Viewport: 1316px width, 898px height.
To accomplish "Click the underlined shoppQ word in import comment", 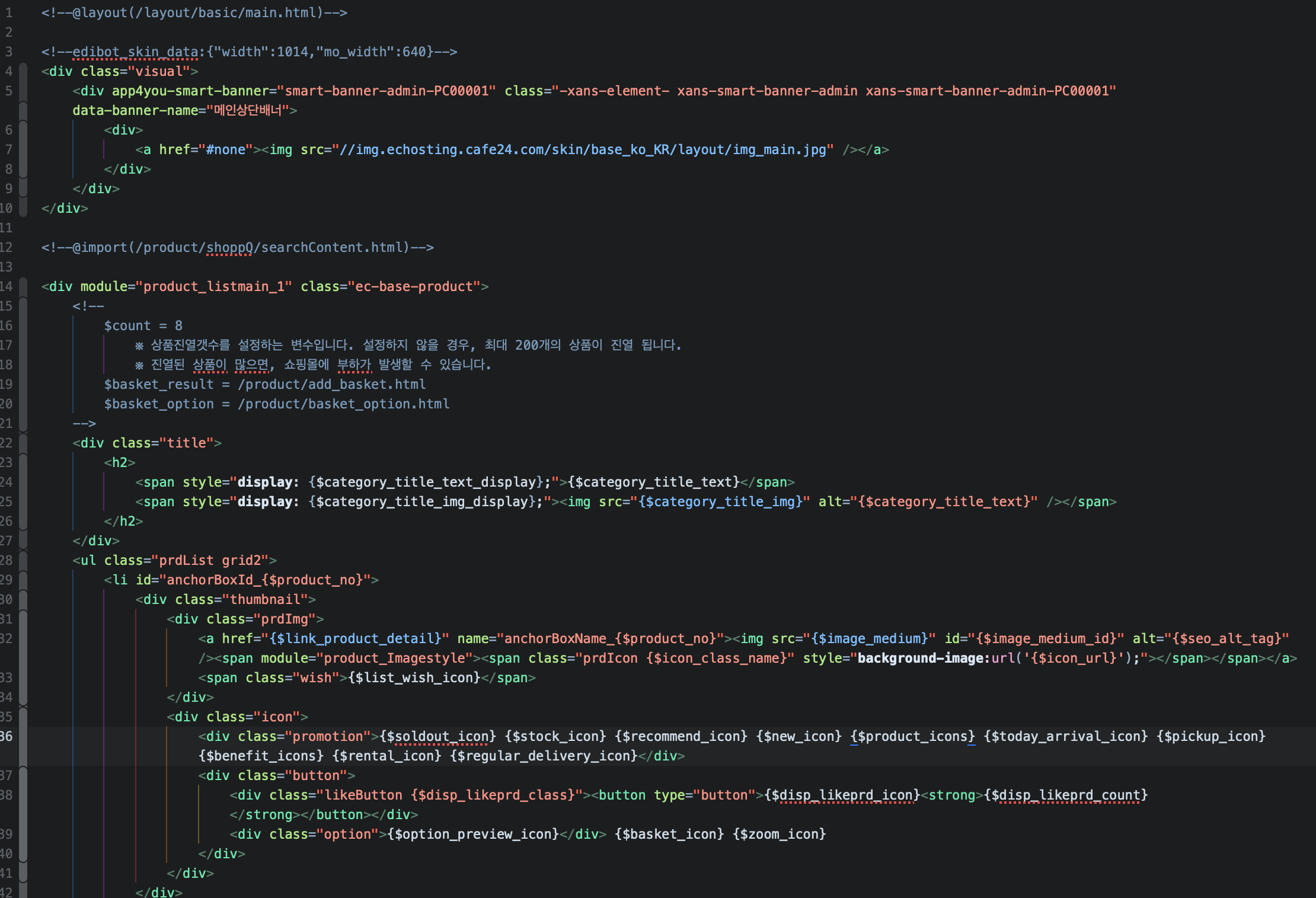I will [229, 247].
